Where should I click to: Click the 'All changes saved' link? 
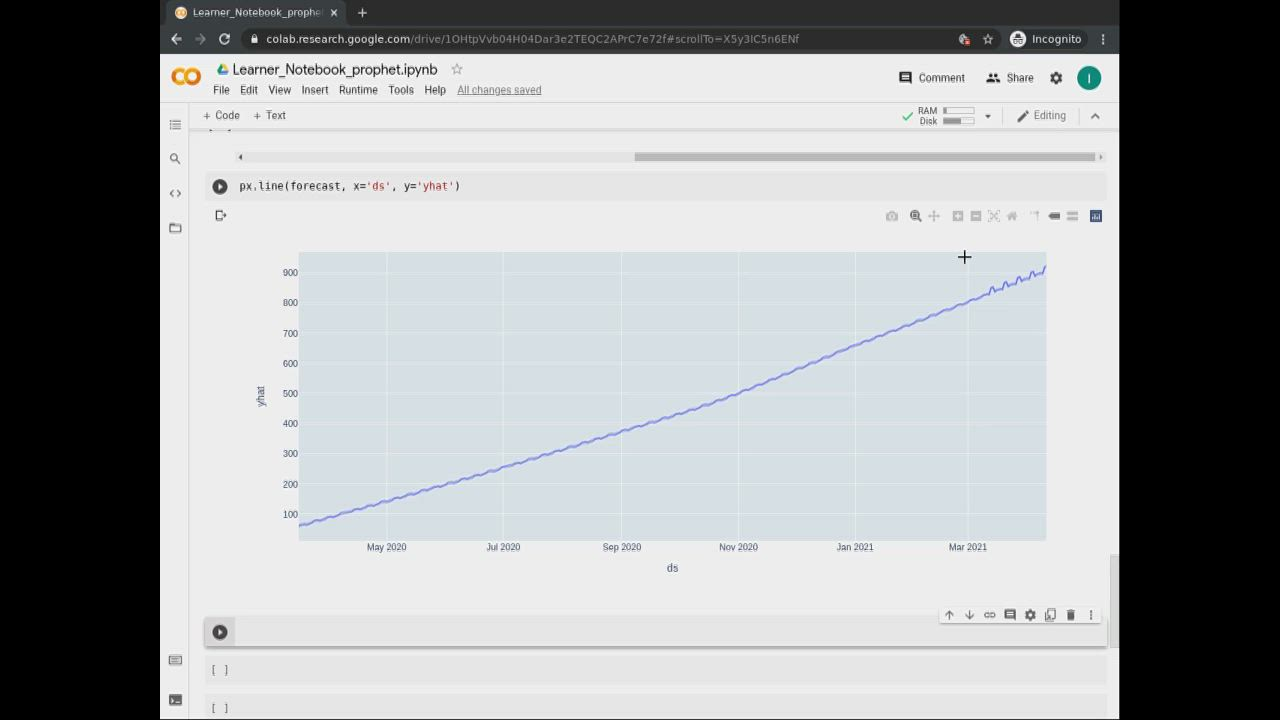click(499, 90)
